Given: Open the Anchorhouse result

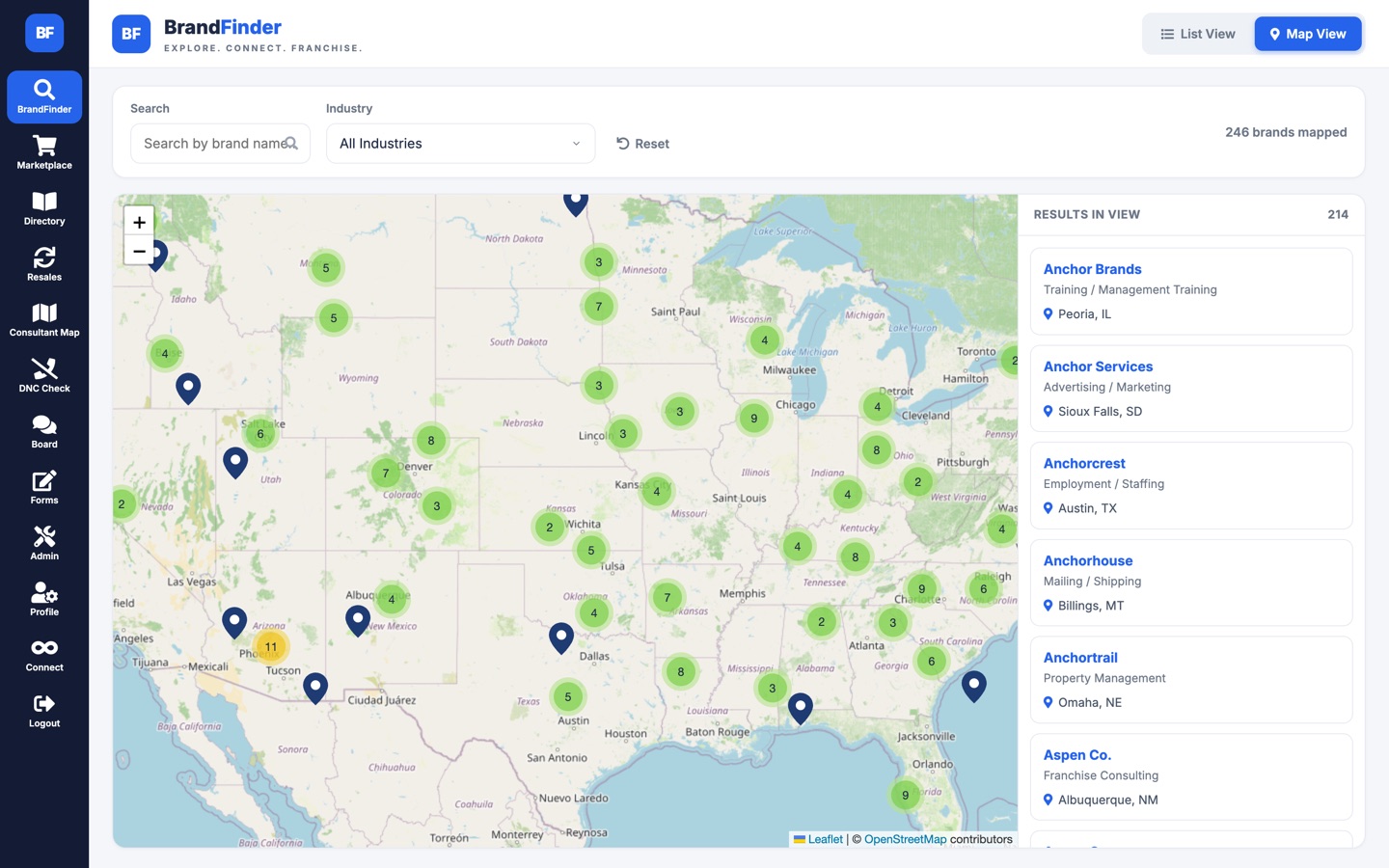Looking at the screenshot, I should 1191,583.
